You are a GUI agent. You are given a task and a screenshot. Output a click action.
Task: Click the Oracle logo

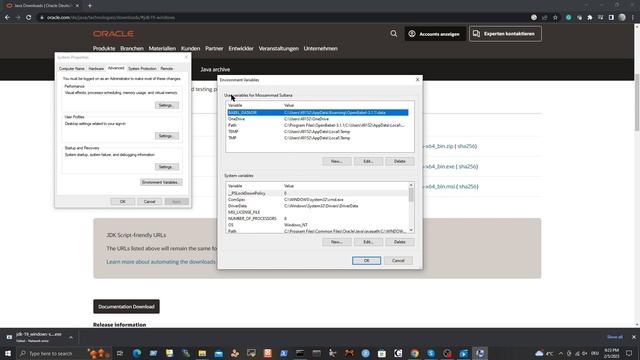pos(113,33)
